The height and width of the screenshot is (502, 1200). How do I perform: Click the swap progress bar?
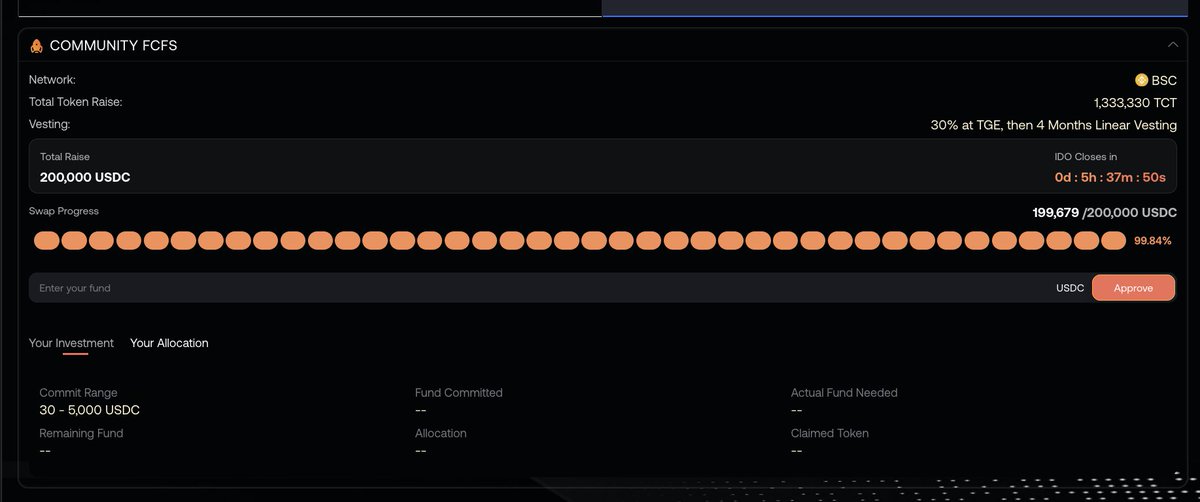[x=580, y=240]
